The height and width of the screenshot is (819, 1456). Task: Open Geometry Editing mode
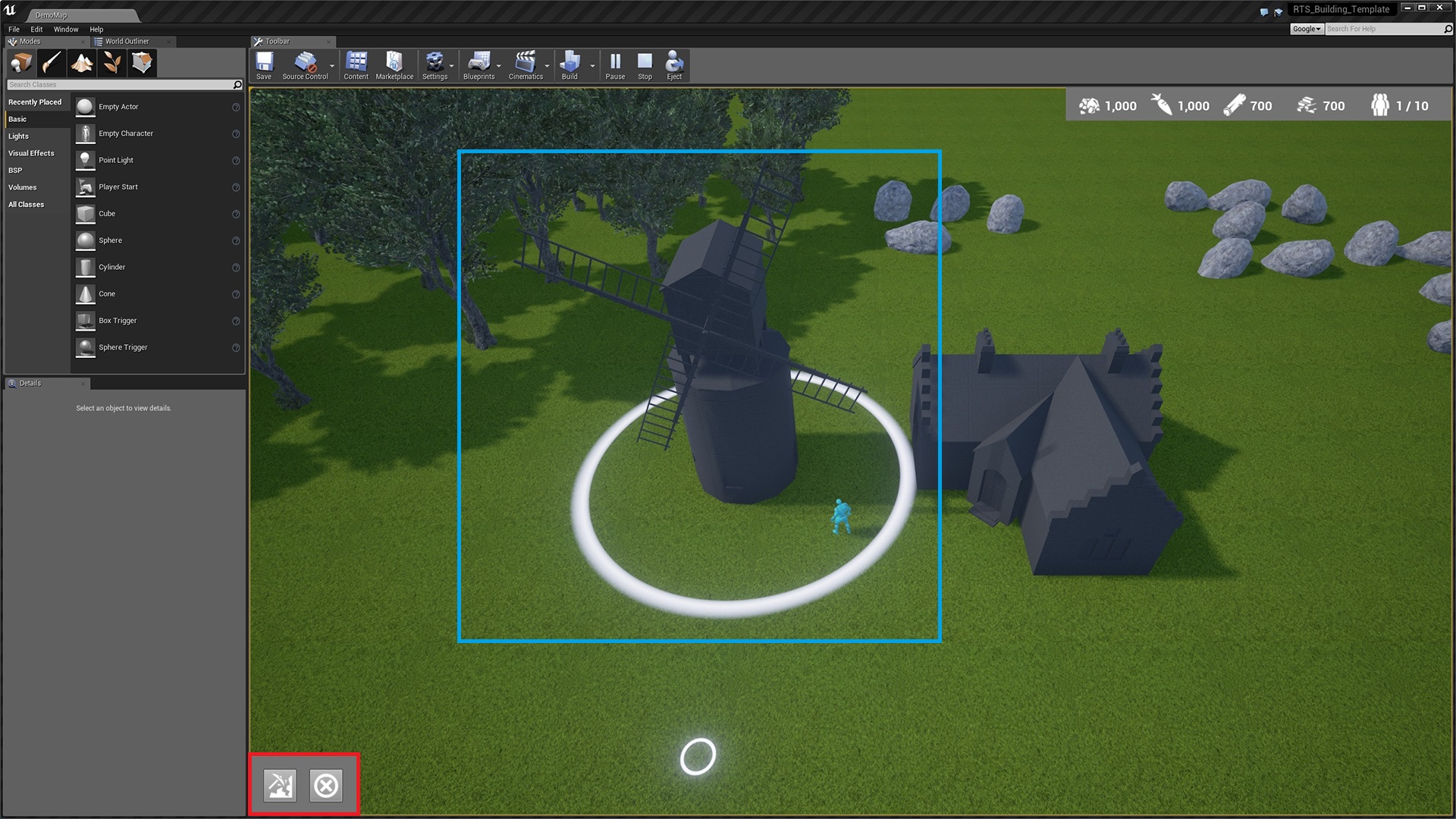142,63
